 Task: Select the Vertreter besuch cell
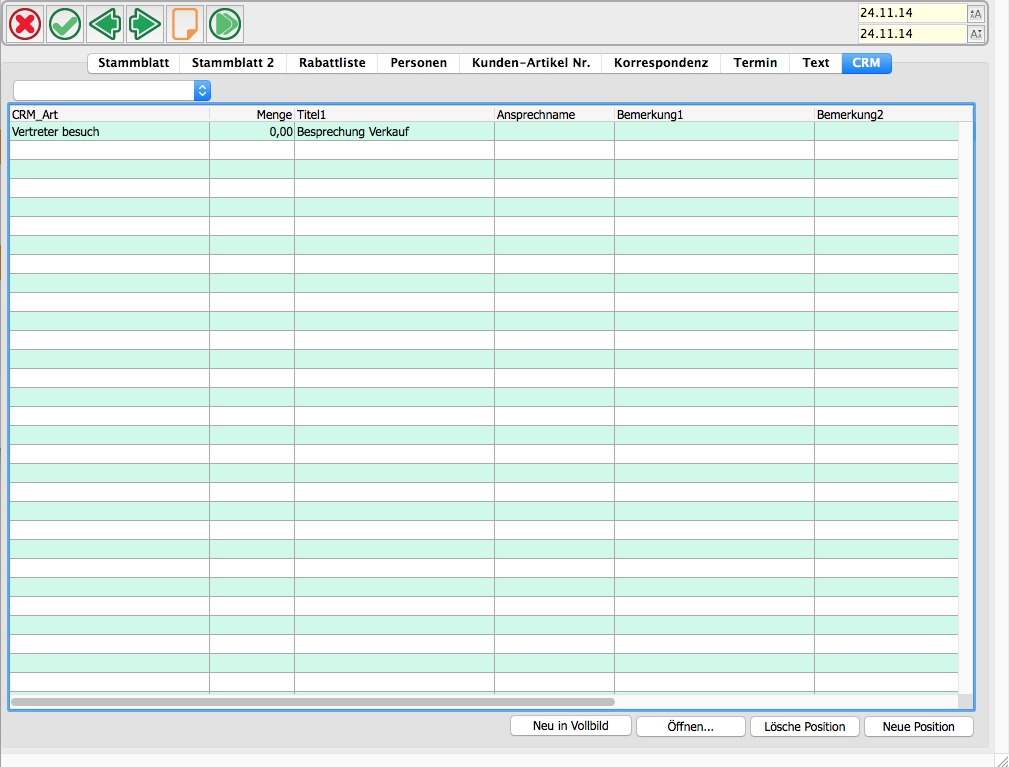click(109, 131)
